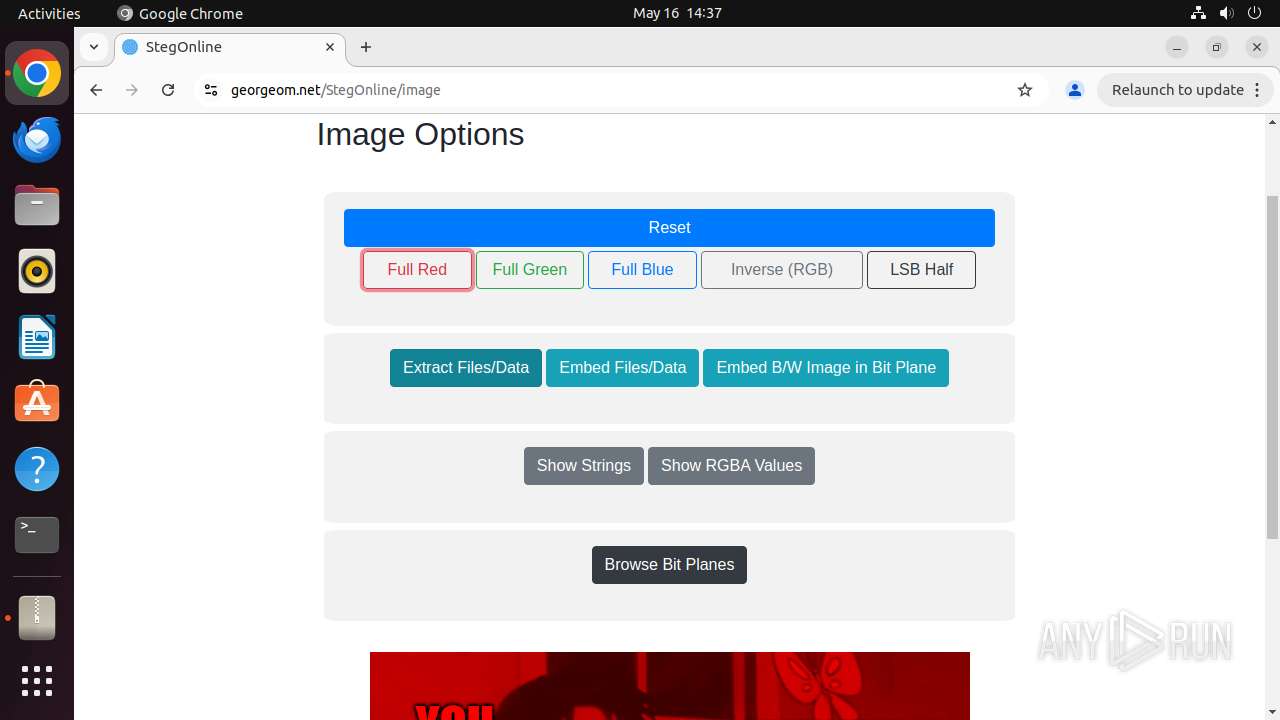The height and width of the screenshot is (720, 1280).
Task: Apply the Full Green filter
Action: [x=530, y=270]
